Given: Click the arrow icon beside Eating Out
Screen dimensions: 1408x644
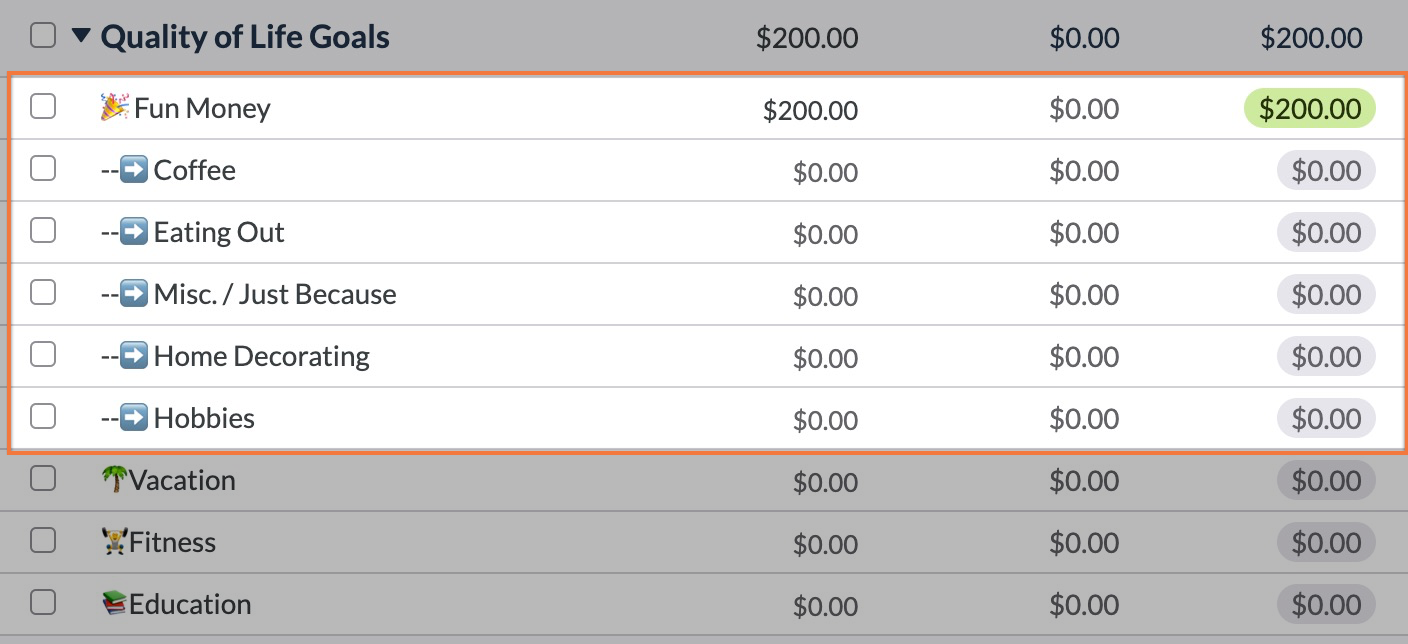Looking at the screenshot, I should coord(134,232).
